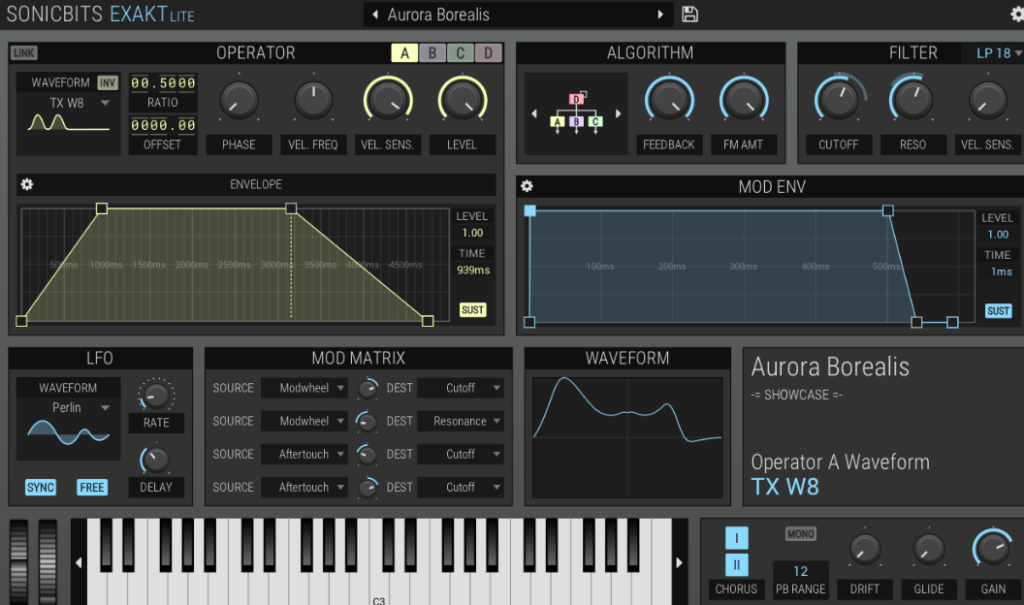Image resolution: width=1024 pixels, height=605 pixels.
Task: Open first row Cutoff destination dropdown
Action: pos(460,388)
